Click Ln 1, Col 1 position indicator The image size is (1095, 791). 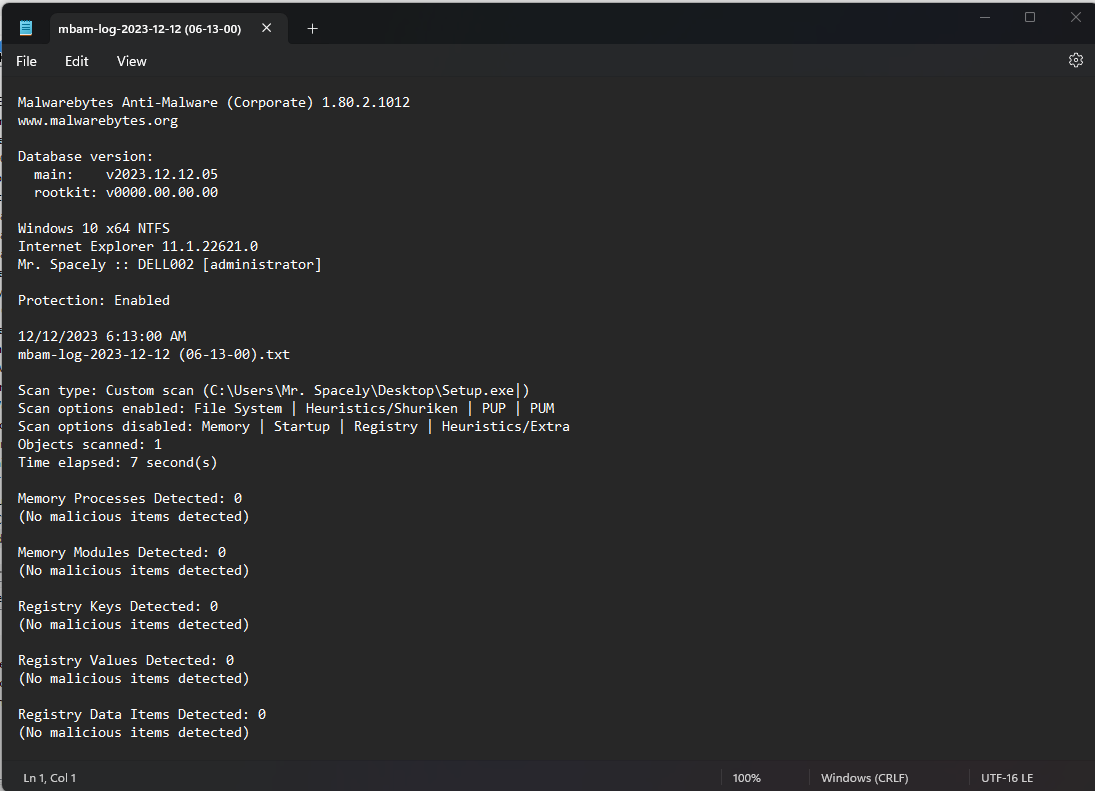(50, 778)
